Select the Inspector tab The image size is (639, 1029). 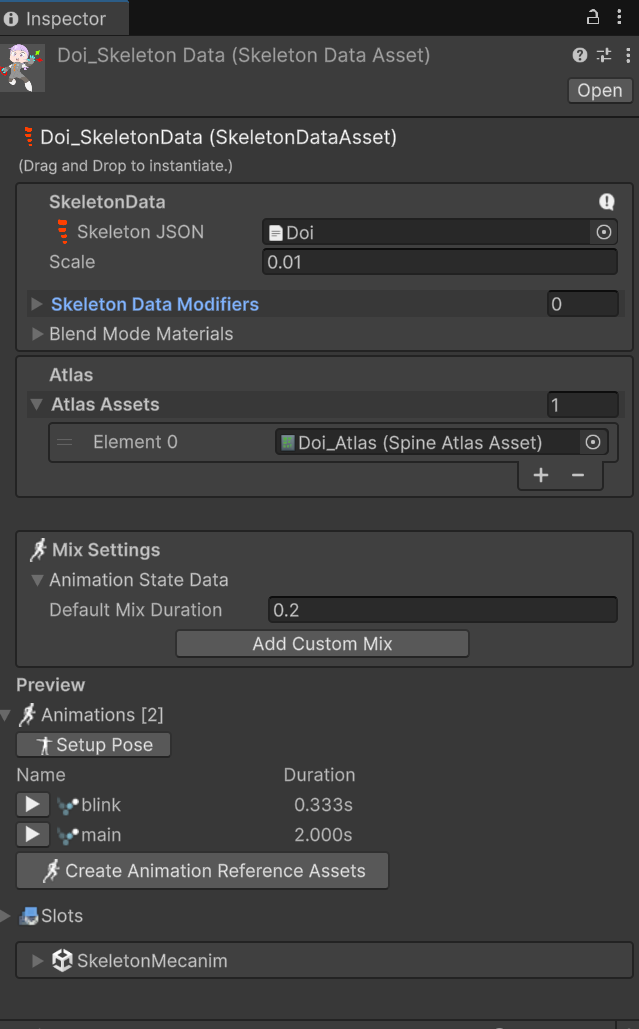(60, 17)
